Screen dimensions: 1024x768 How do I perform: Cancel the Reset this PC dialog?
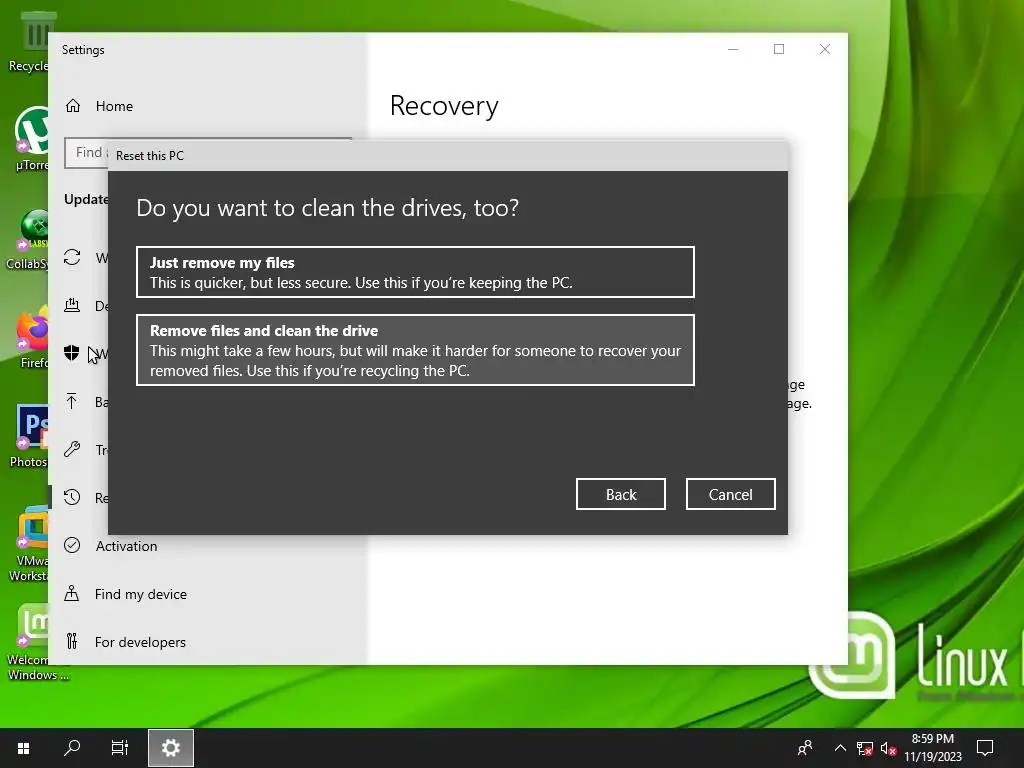[730, 494]
